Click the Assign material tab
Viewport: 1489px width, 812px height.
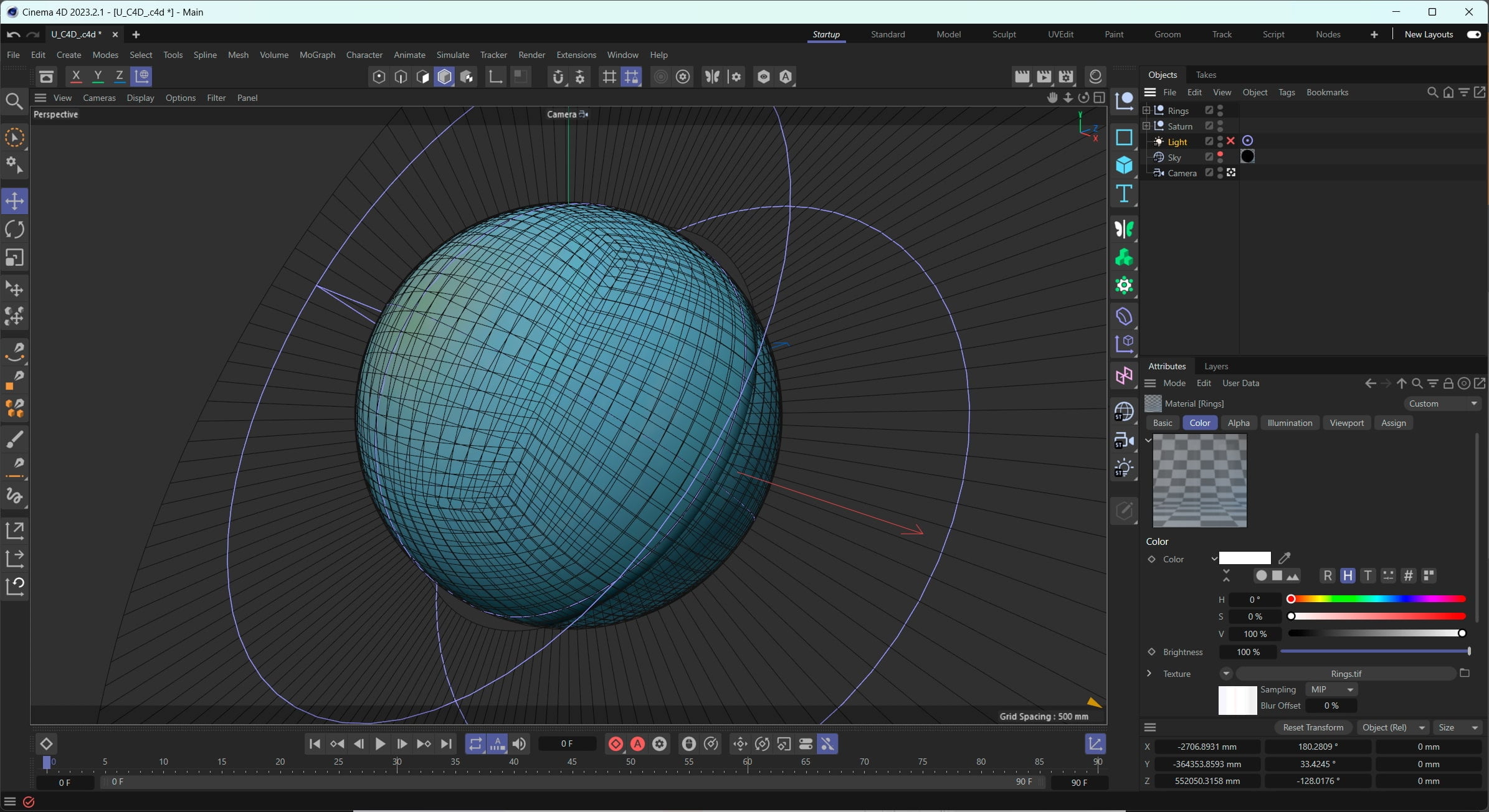coord(1393,423)
